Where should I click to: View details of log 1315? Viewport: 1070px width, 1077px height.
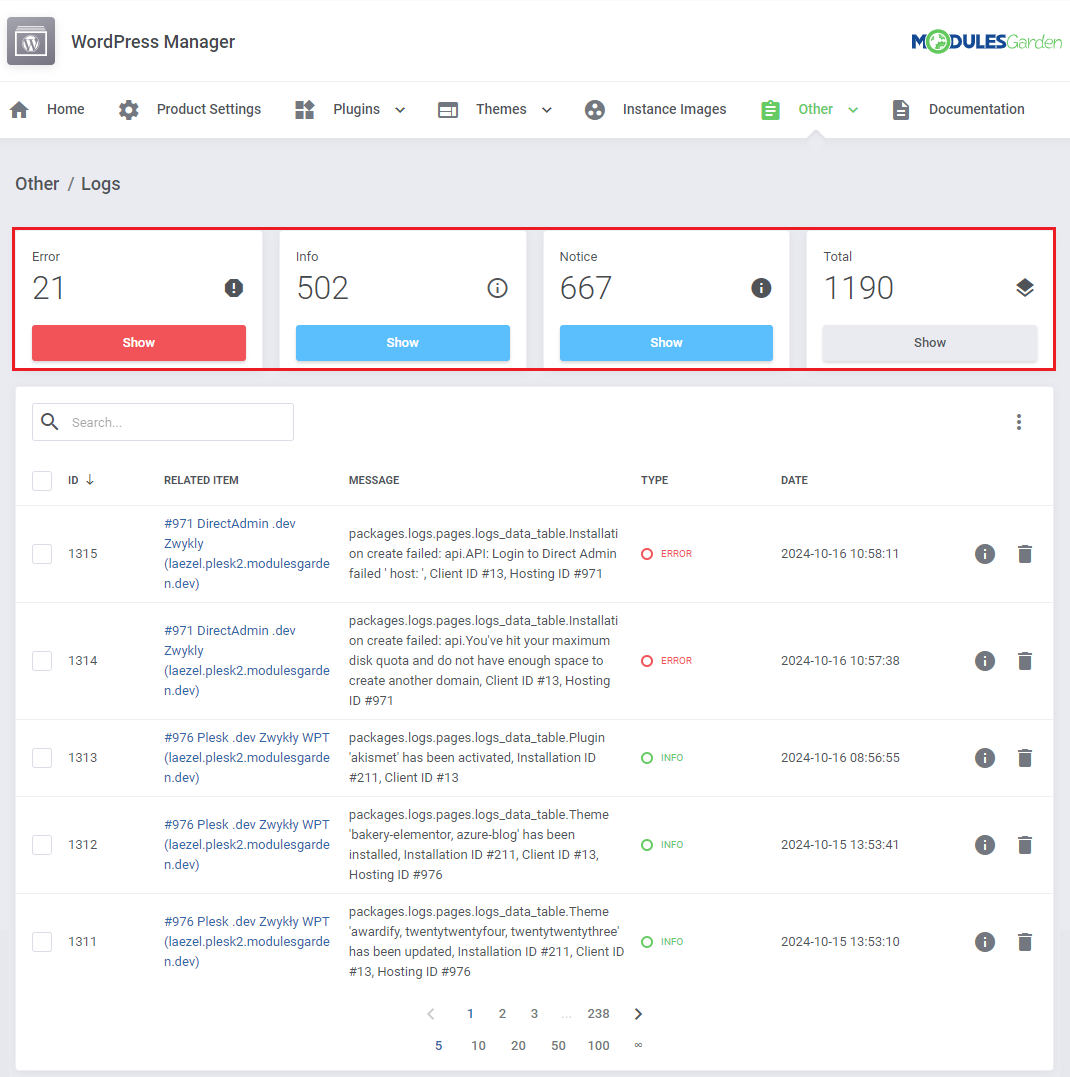(985, 554)
